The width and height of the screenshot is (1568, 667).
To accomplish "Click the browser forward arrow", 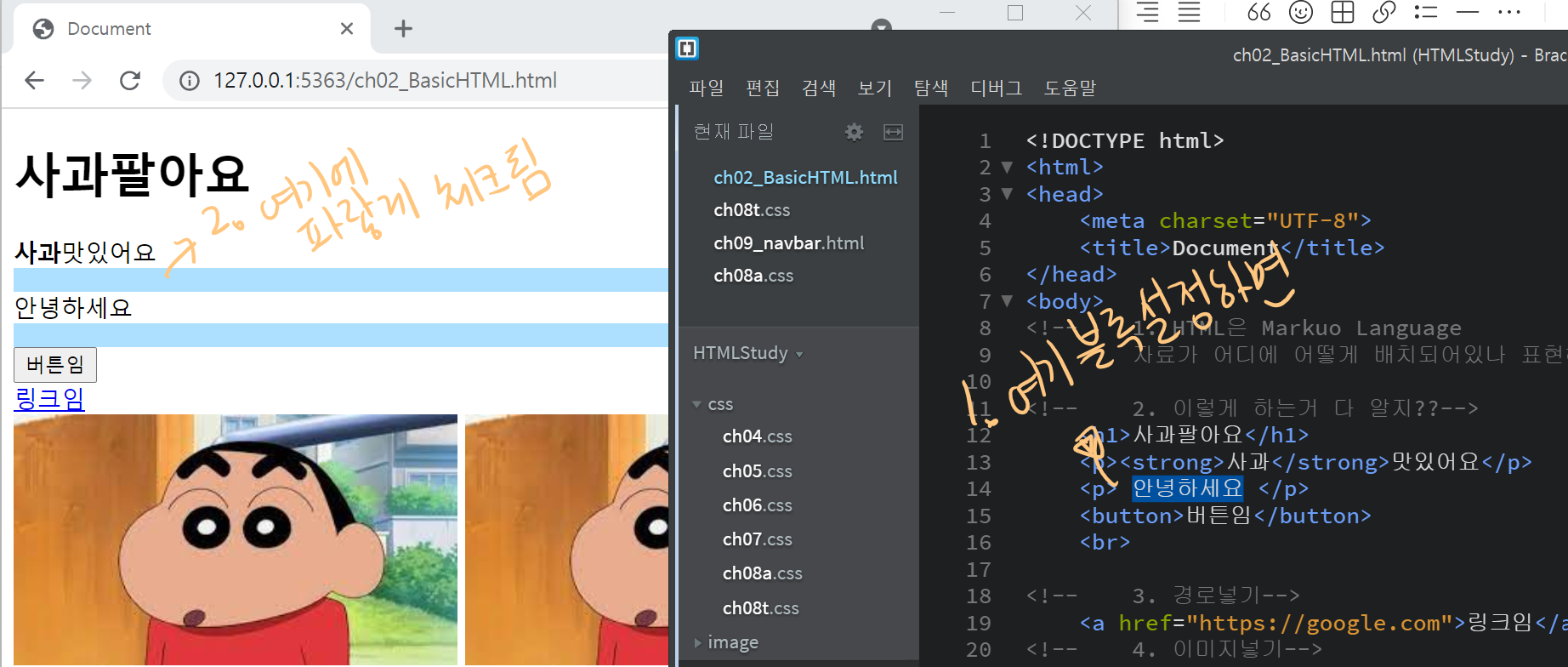I will point(82,81).
